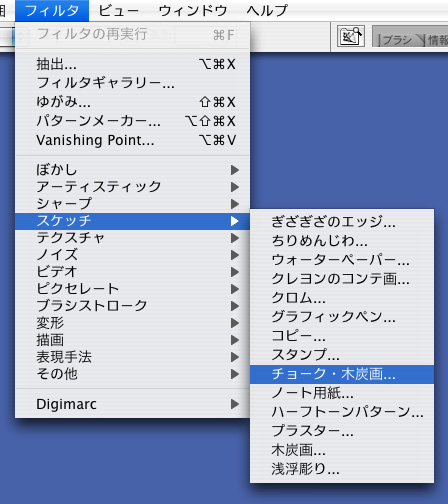Apply グラフィックペン... filter
This screenshot has height=504, width=448.
342,317
